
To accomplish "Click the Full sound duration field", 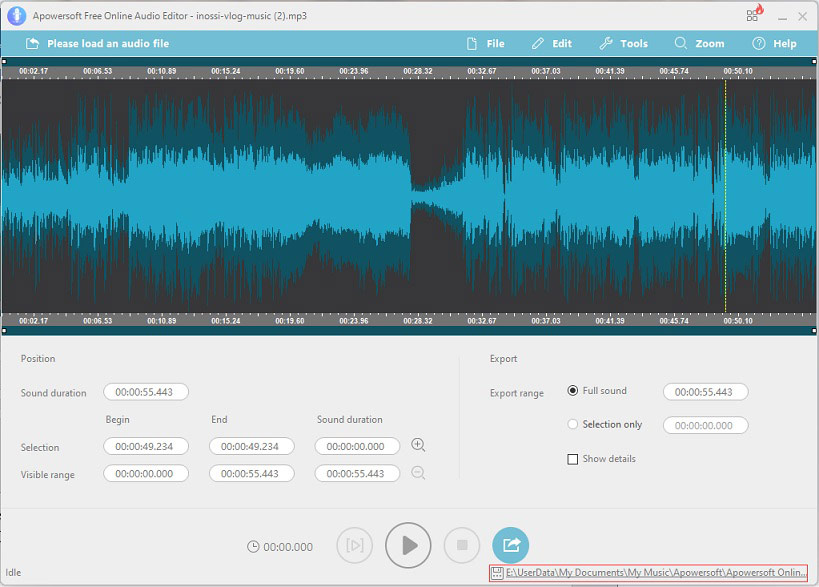I will click(x=706, y=392).
